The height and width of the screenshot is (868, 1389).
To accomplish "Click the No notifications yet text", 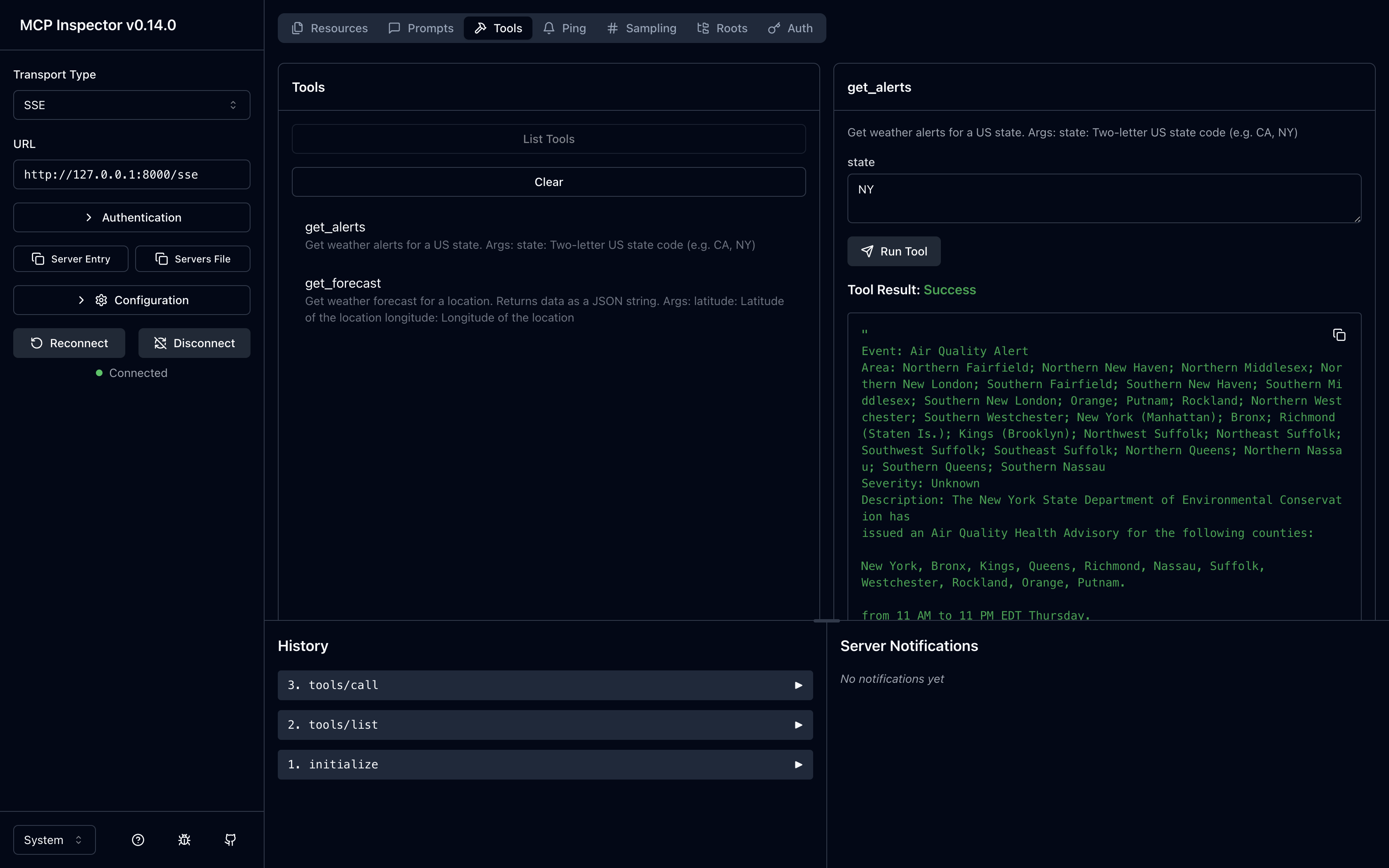I will [x=892, y=679].
